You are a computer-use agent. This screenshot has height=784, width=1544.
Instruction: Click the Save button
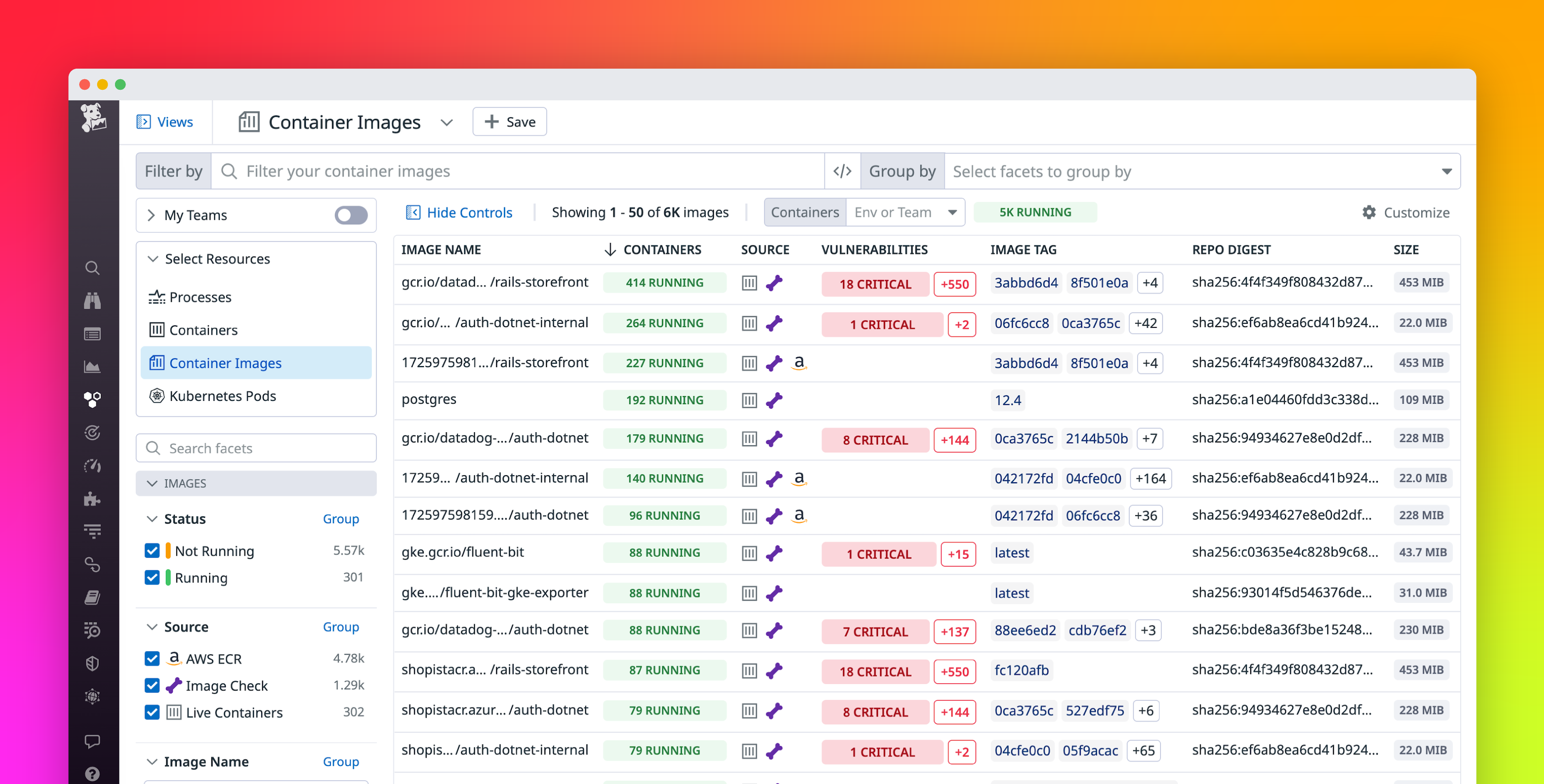[509, 122]
